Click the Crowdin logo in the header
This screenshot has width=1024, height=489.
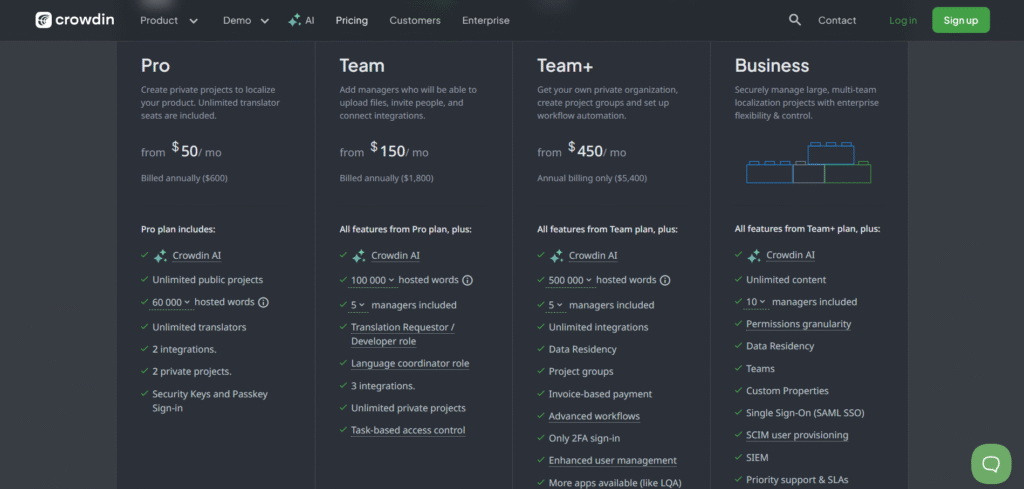[74, 20]
